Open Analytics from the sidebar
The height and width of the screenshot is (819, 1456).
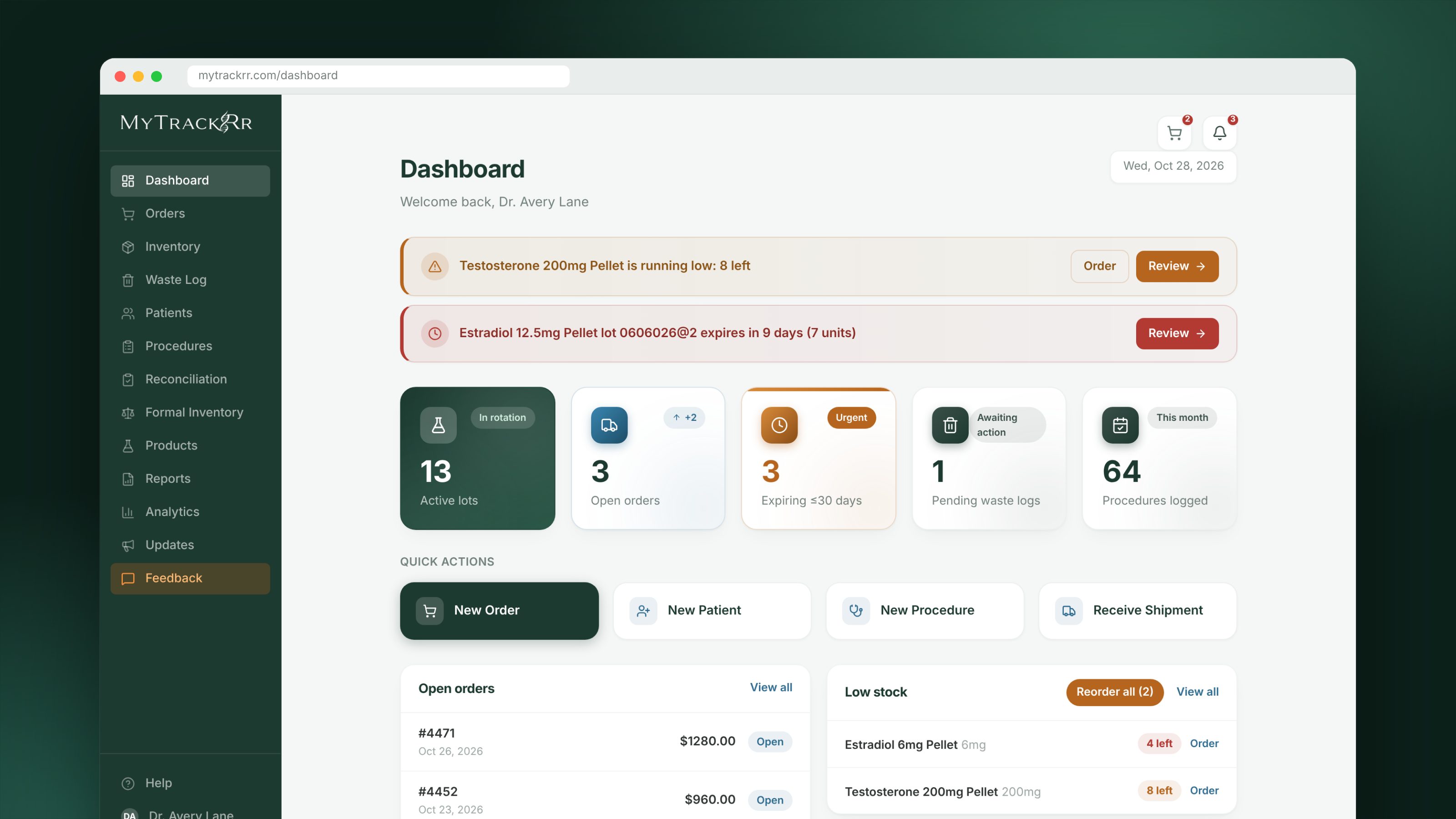click(190, 512)
